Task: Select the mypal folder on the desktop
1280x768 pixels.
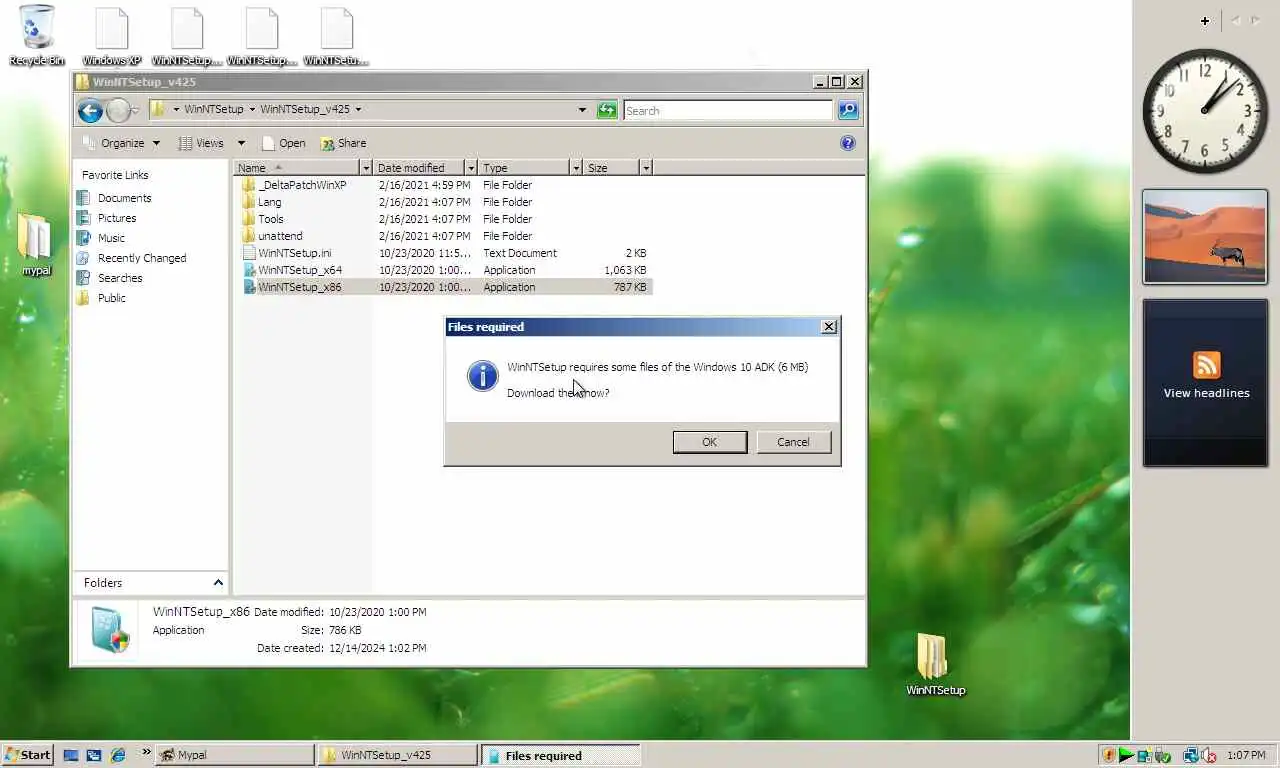Action: click(x=36, y=244)
